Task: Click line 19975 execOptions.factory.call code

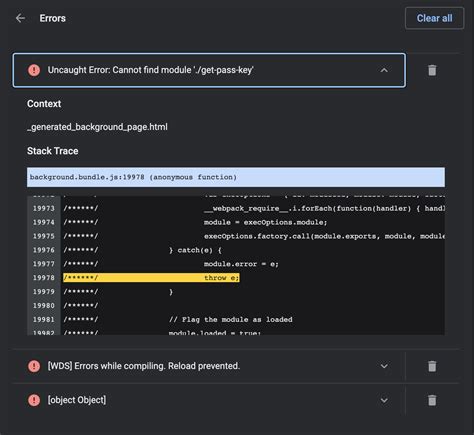Action: click(x=324, y=236)
